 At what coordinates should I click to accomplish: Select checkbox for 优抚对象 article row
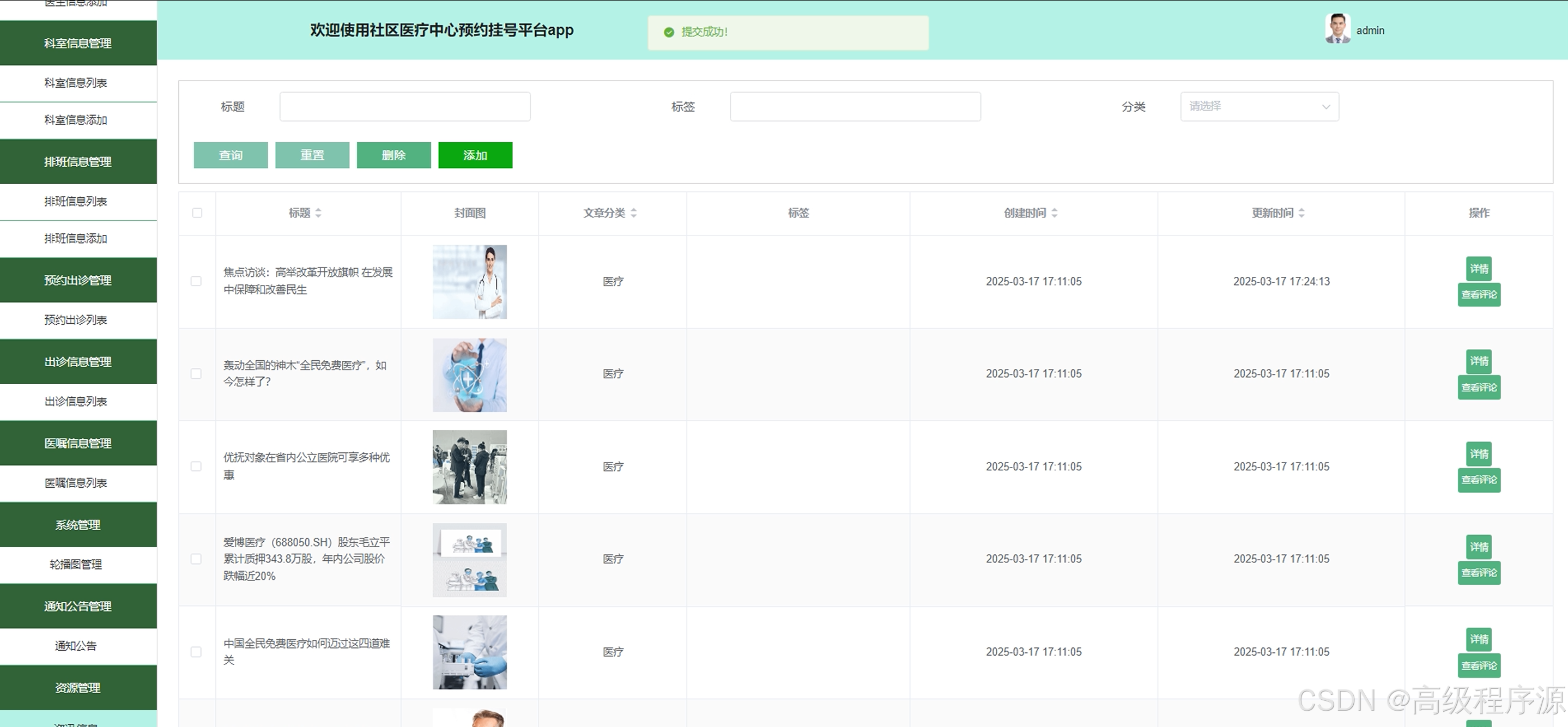pos(196,467)
